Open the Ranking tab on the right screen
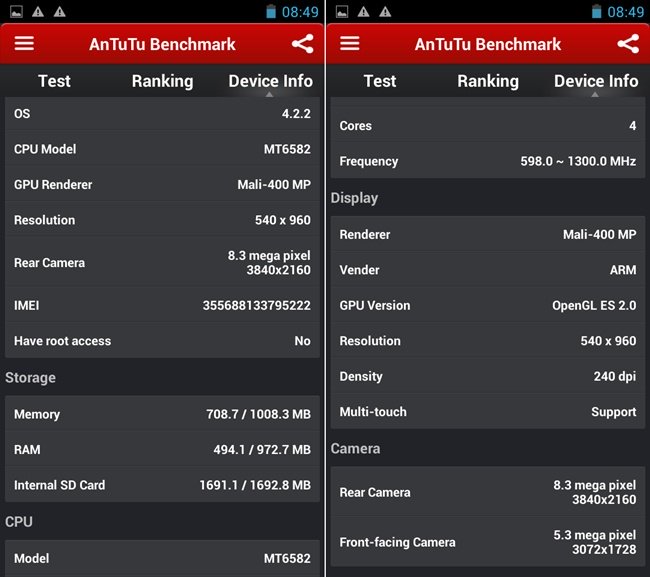The height and width of the screenshot is (577, 650). click(488, 81)
